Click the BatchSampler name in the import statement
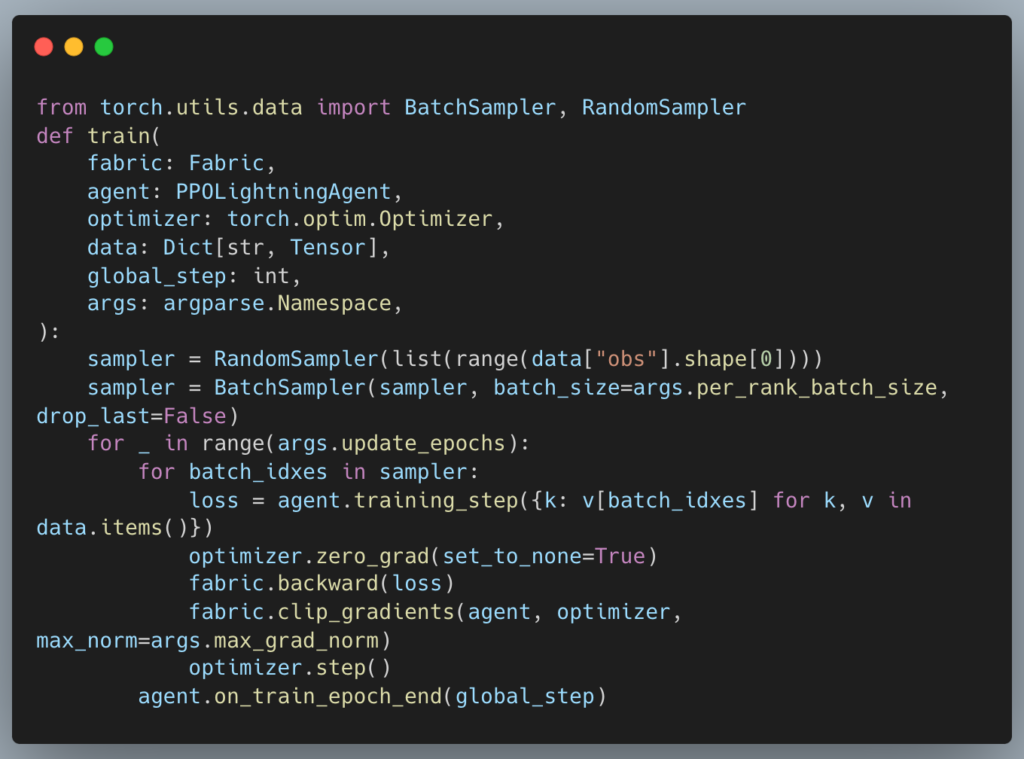 tap(480, 107)
